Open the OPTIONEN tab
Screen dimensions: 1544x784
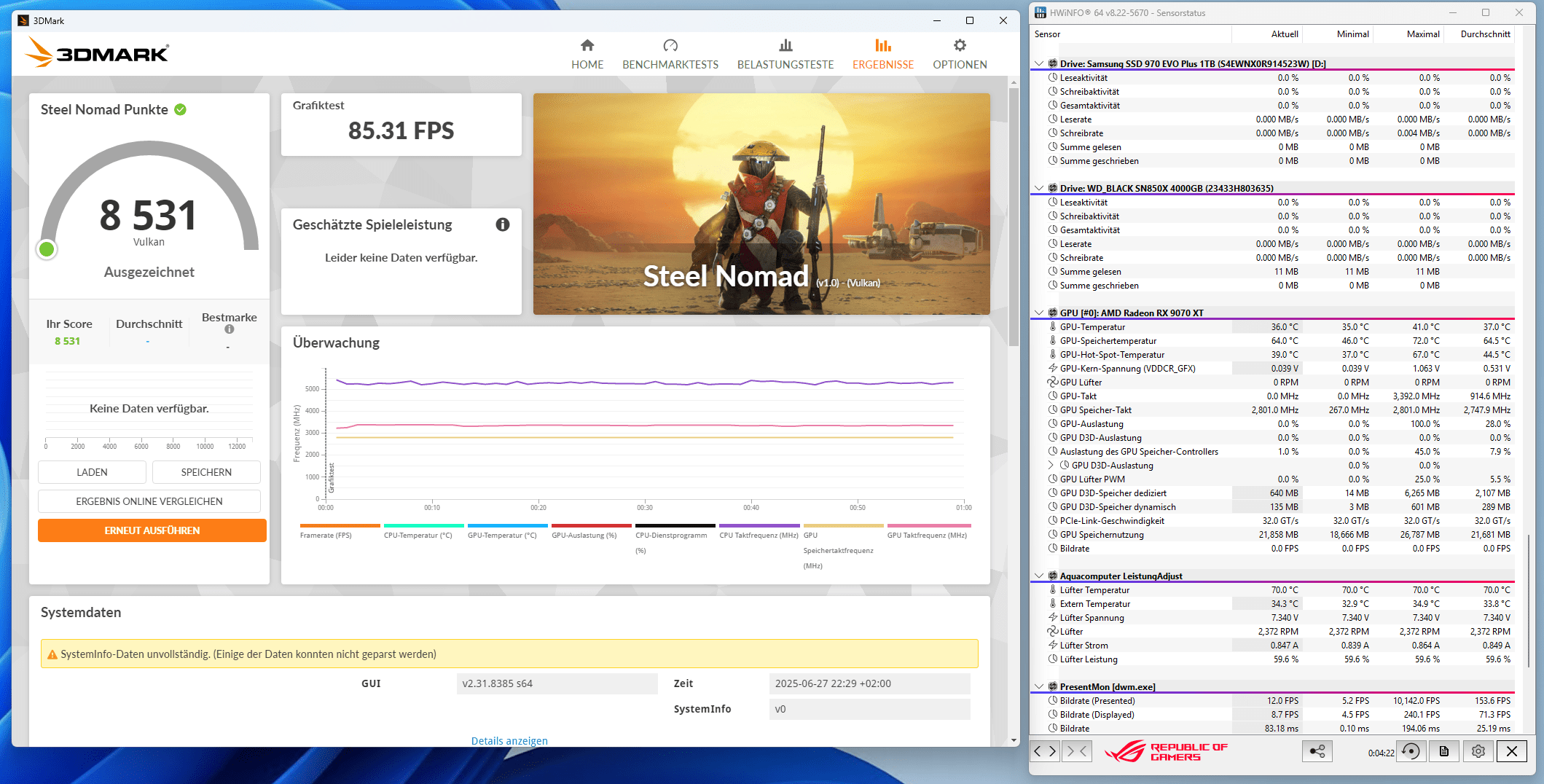pos(960,55)
